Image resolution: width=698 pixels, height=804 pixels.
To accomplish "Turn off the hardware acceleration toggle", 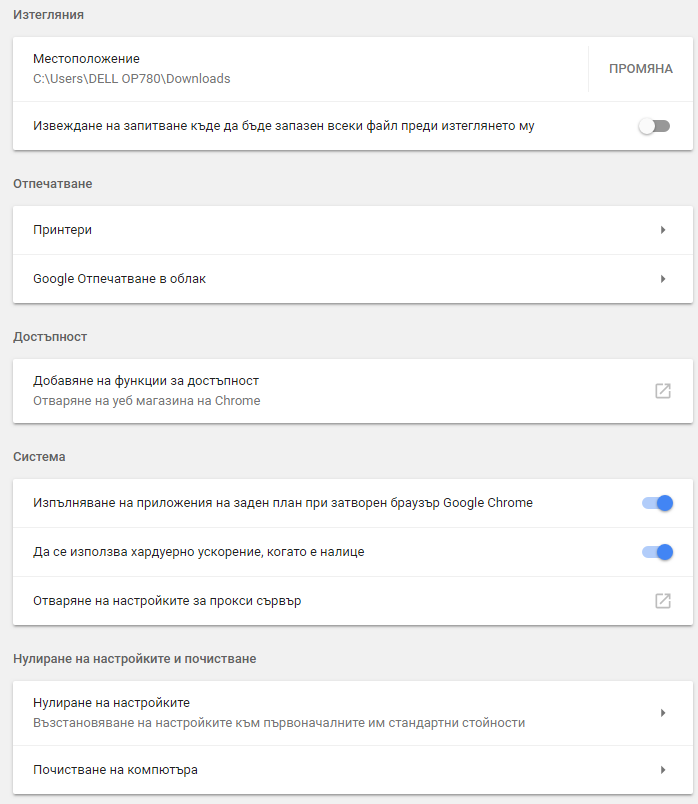I will coord(657,552).
